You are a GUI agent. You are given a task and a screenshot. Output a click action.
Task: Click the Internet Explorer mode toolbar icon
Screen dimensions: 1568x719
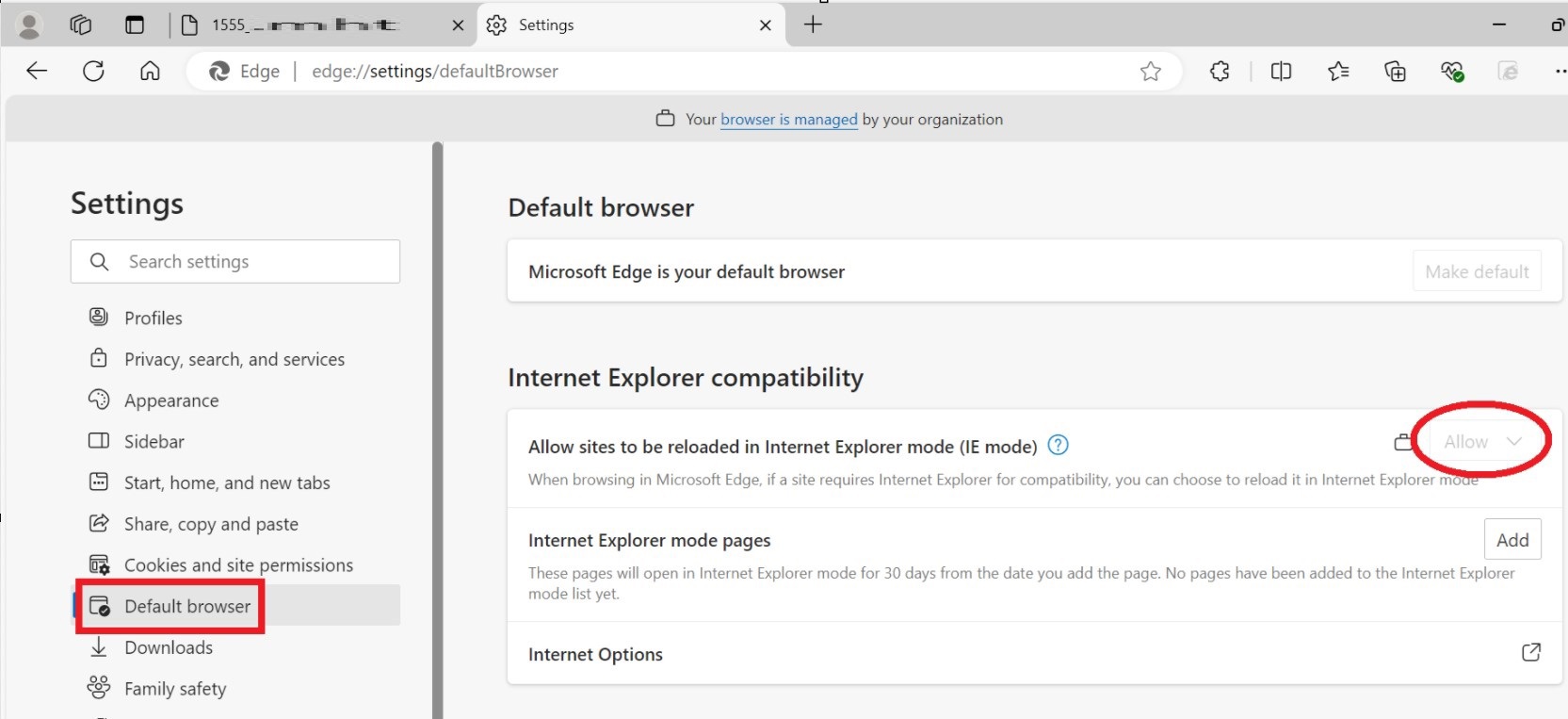[1509, 72]
